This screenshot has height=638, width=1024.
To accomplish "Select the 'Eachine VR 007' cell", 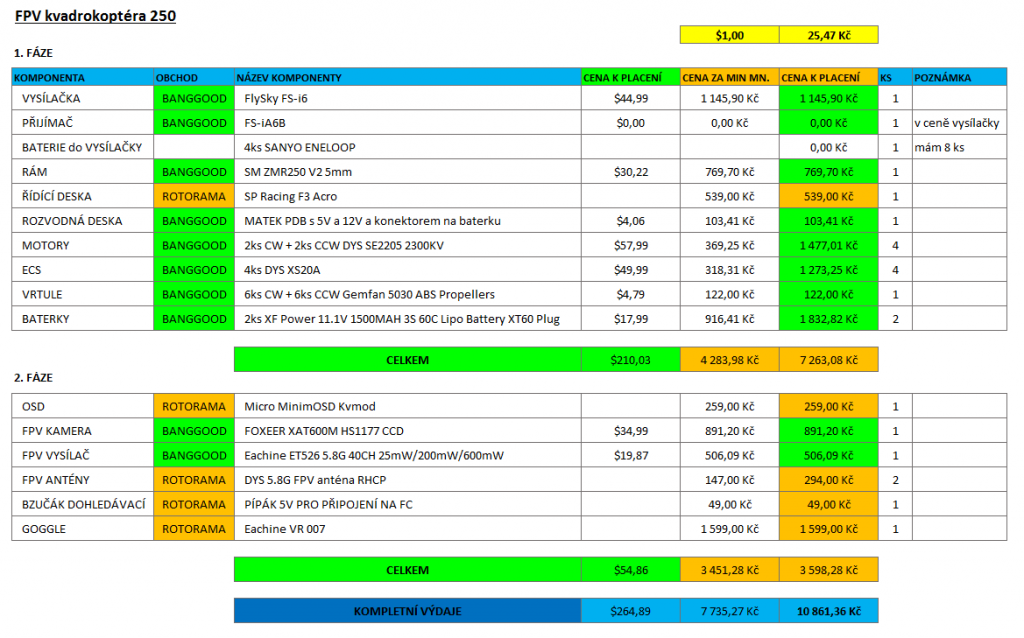I will tap(284, 529).
